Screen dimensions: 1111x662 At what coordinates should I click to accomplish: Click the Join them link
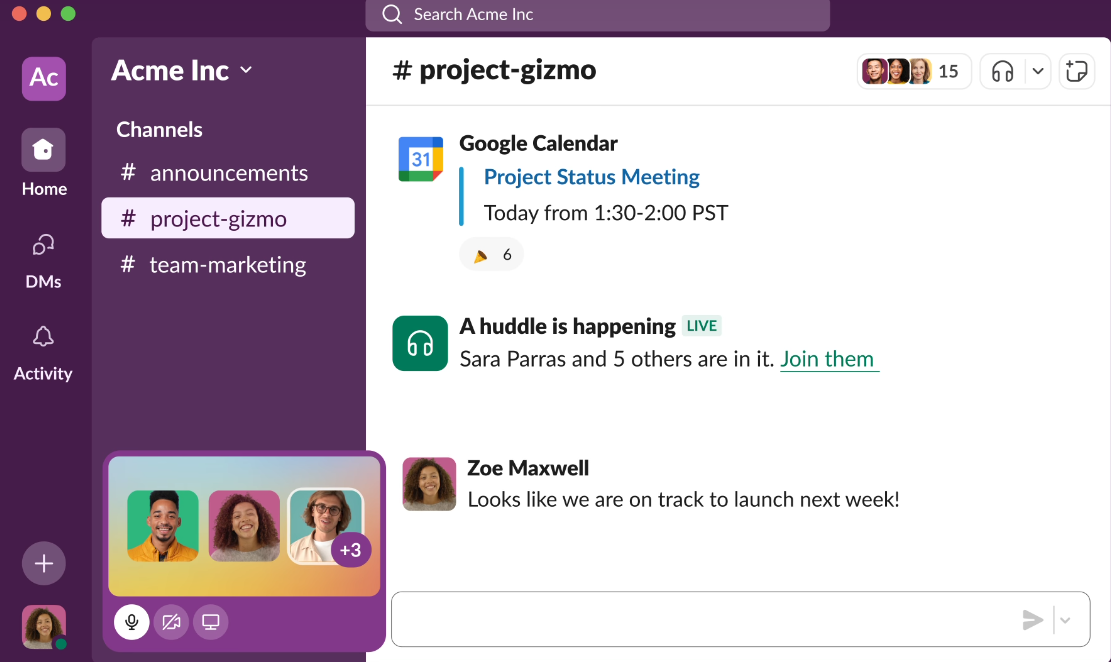pos(828,359)
